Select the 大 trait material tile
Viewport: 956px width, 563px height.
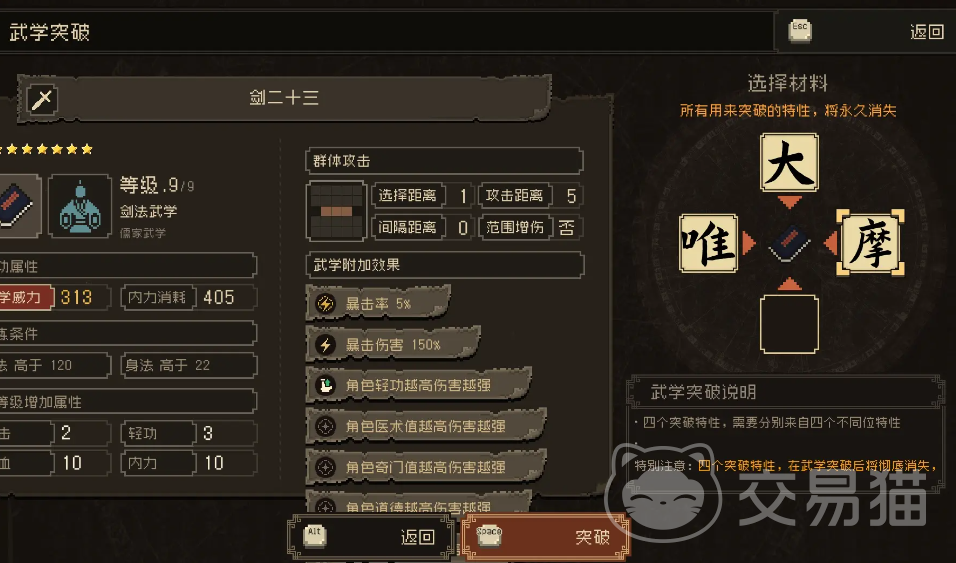[789, 162]
